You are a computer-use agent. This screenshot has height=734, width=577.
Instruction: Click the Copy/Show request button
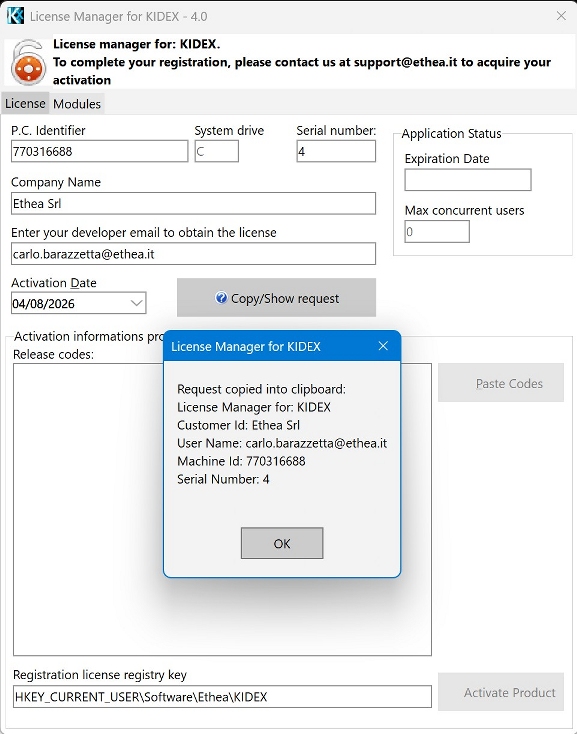tap(276, 298)
